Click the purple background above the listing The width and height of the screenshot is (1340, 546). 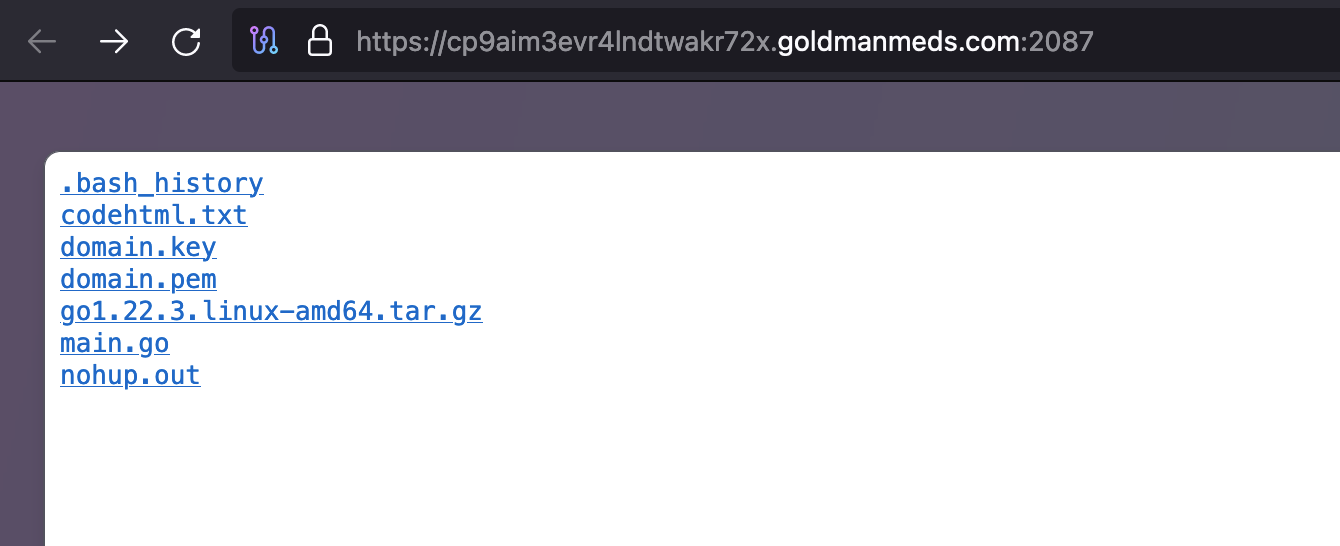[x=670, y=115]
